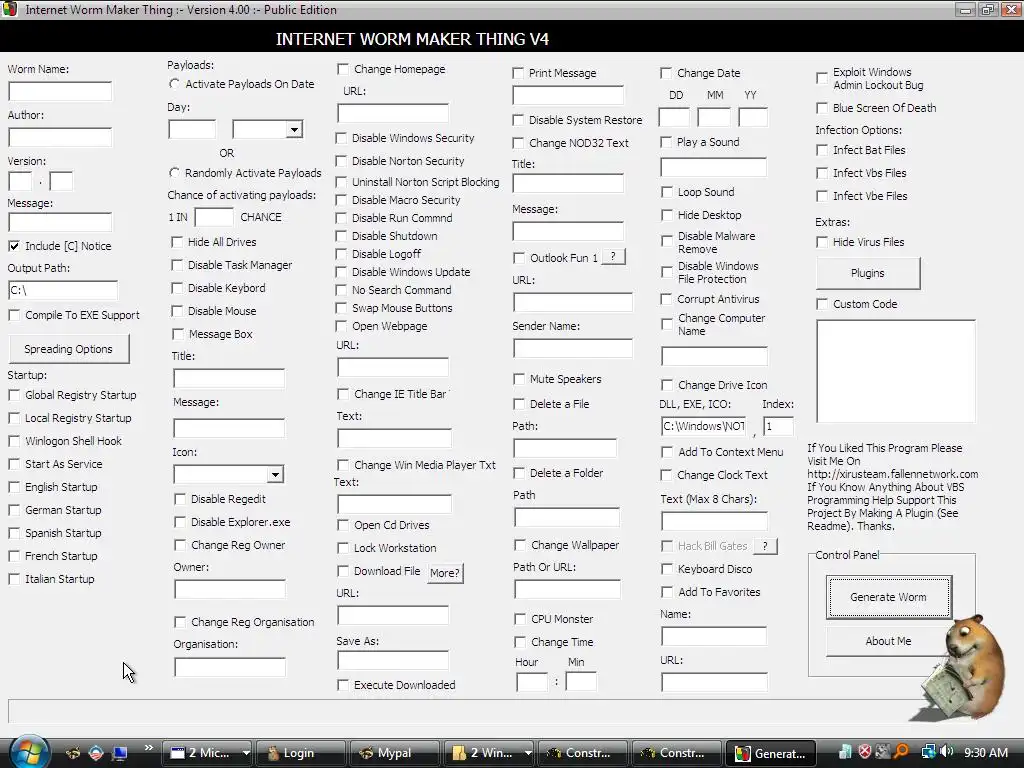1024x768 pixels.
Task: Click the grey tray icon beside the red X
Action: point(882,752)
